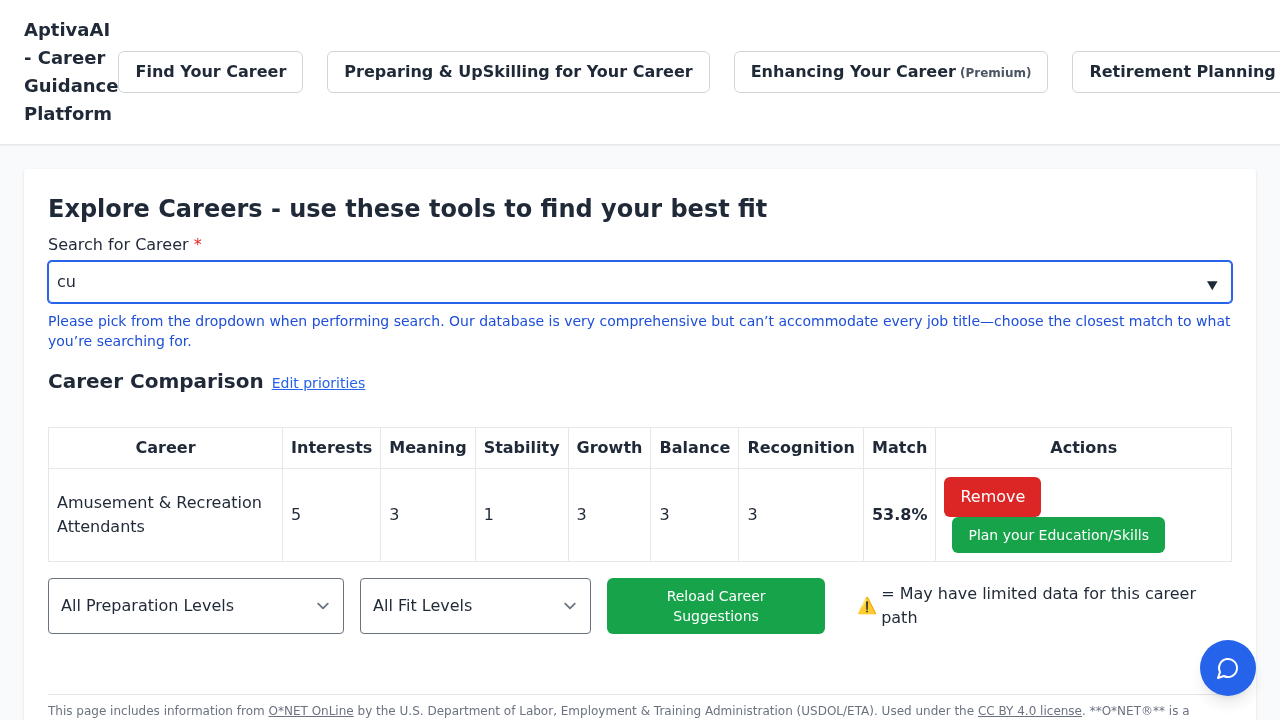The height and width of the screenshot is (720, 1280).
Task: Click Plan your Education/Skills button
Action: click(x=1058, y=535)
